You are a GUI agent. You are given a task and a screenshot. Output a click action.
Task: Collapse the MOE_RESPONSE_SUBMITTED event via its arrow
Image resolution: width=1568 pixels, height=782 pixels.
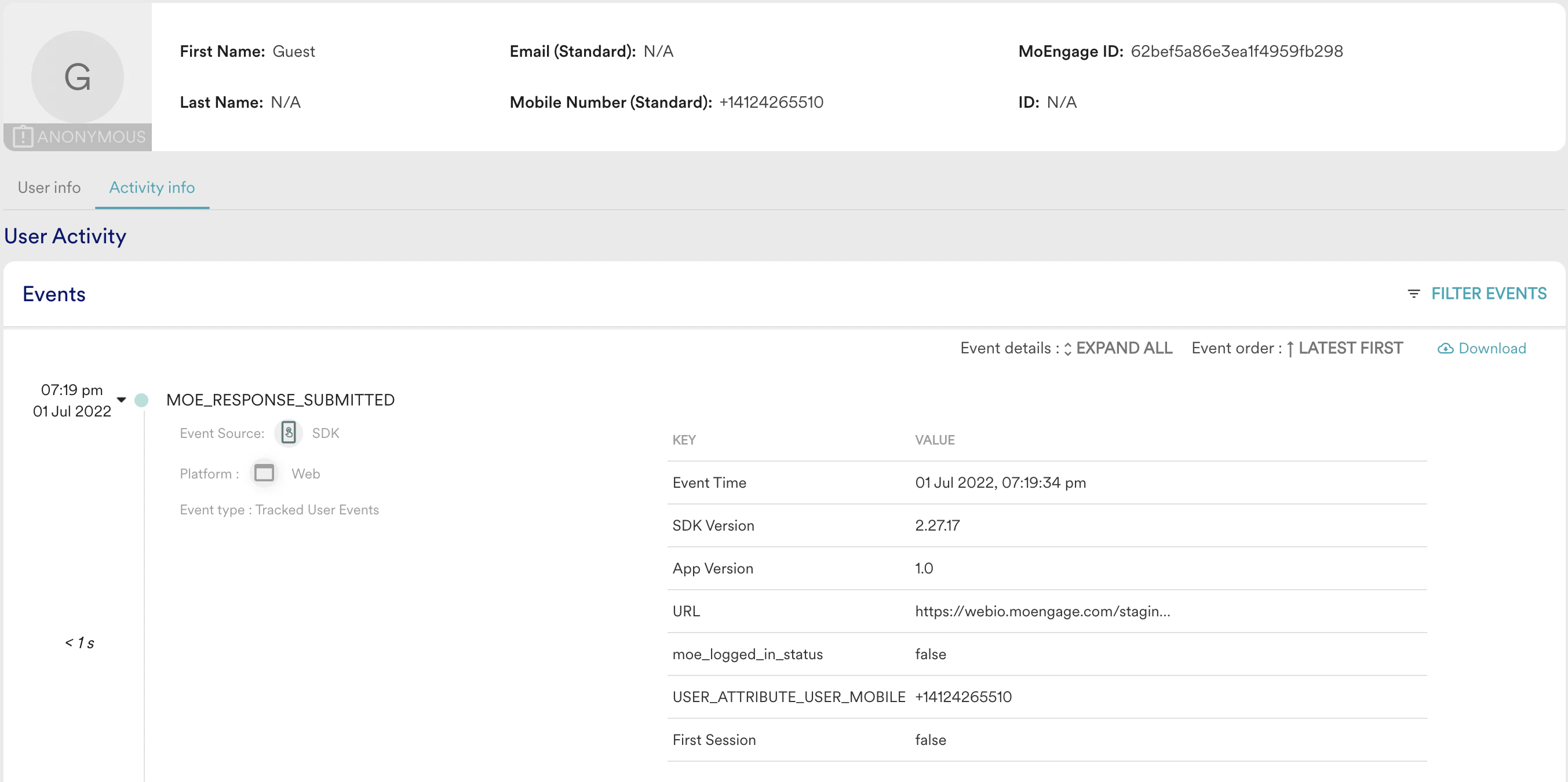point(121,400)
